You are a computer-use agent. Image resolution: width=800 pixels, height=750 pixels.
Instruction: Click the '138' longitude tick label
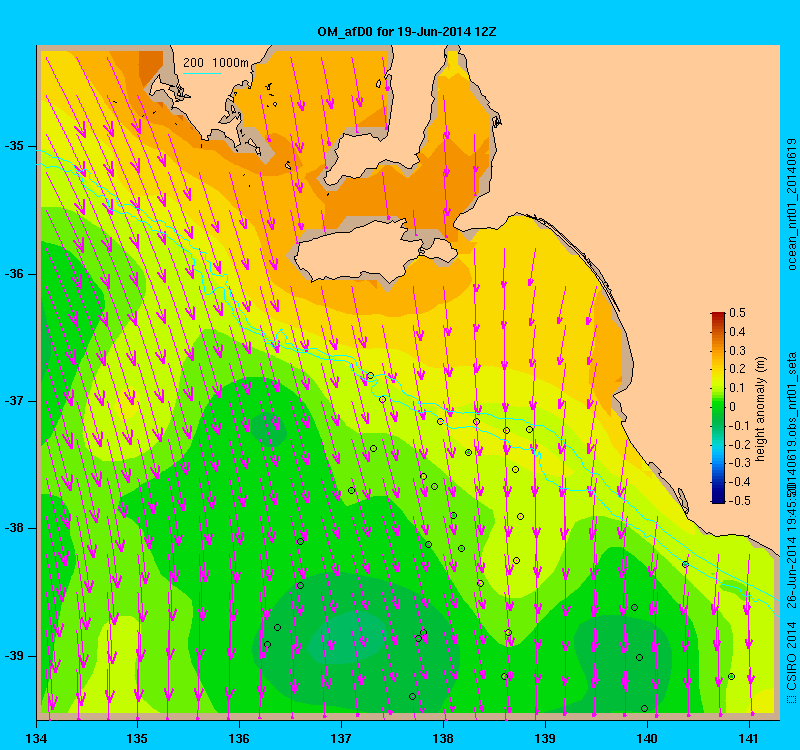[x=443, y=738]
